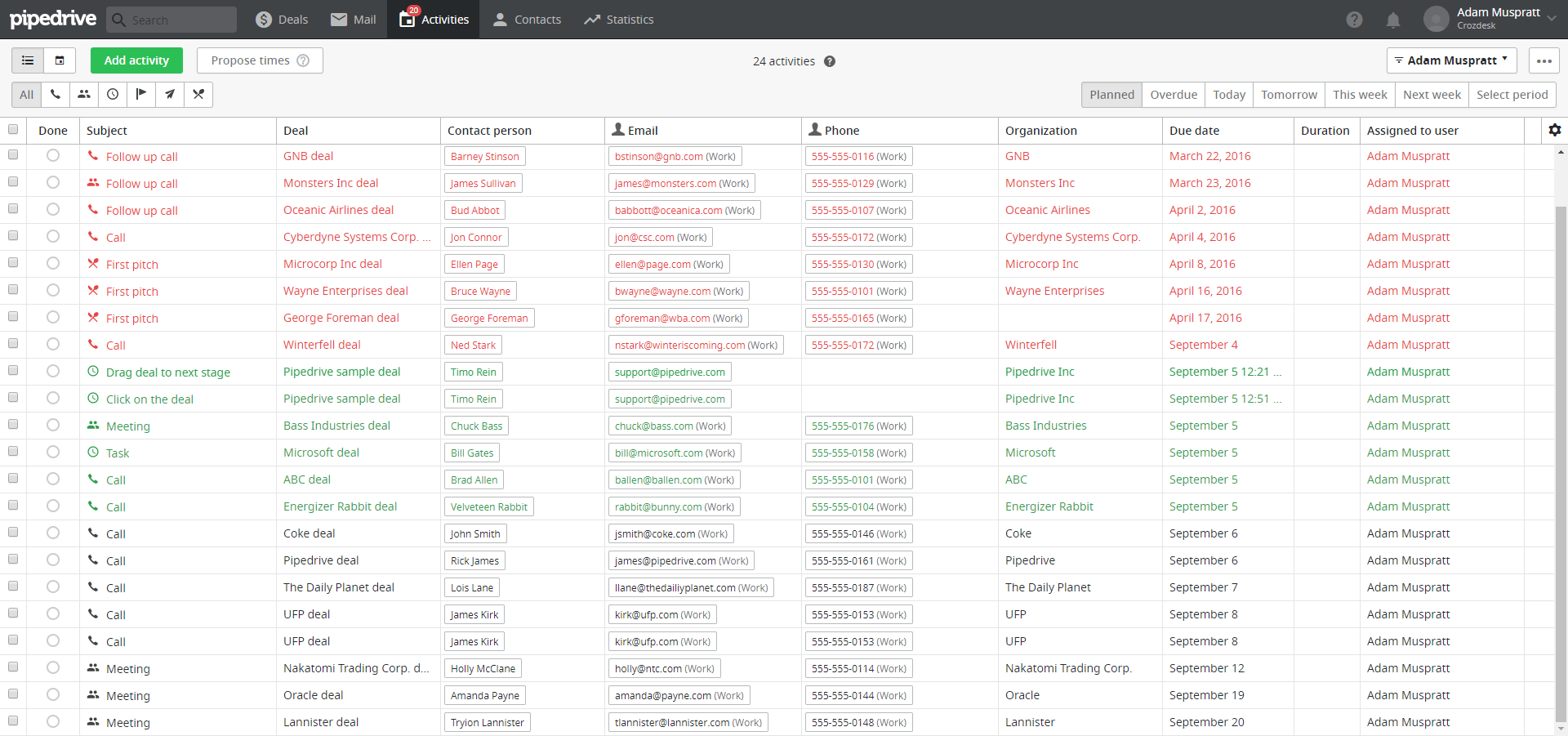Open the more options ellipsis button
This screenshot has height=736, width=1568.
tap(1543, 60)
